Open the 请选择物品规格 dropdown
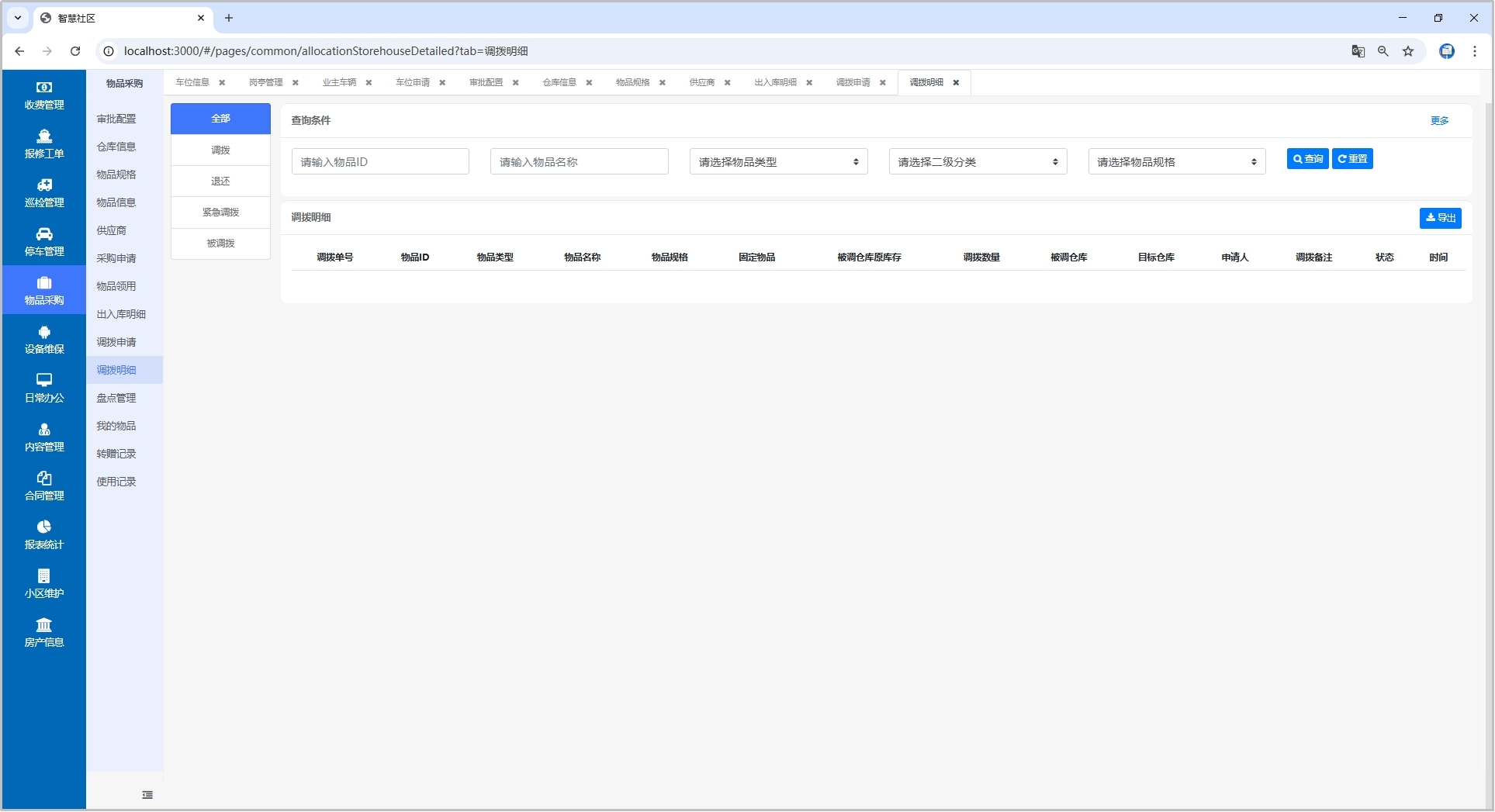Viewport: 1495px width, 812px height. 1176,162
